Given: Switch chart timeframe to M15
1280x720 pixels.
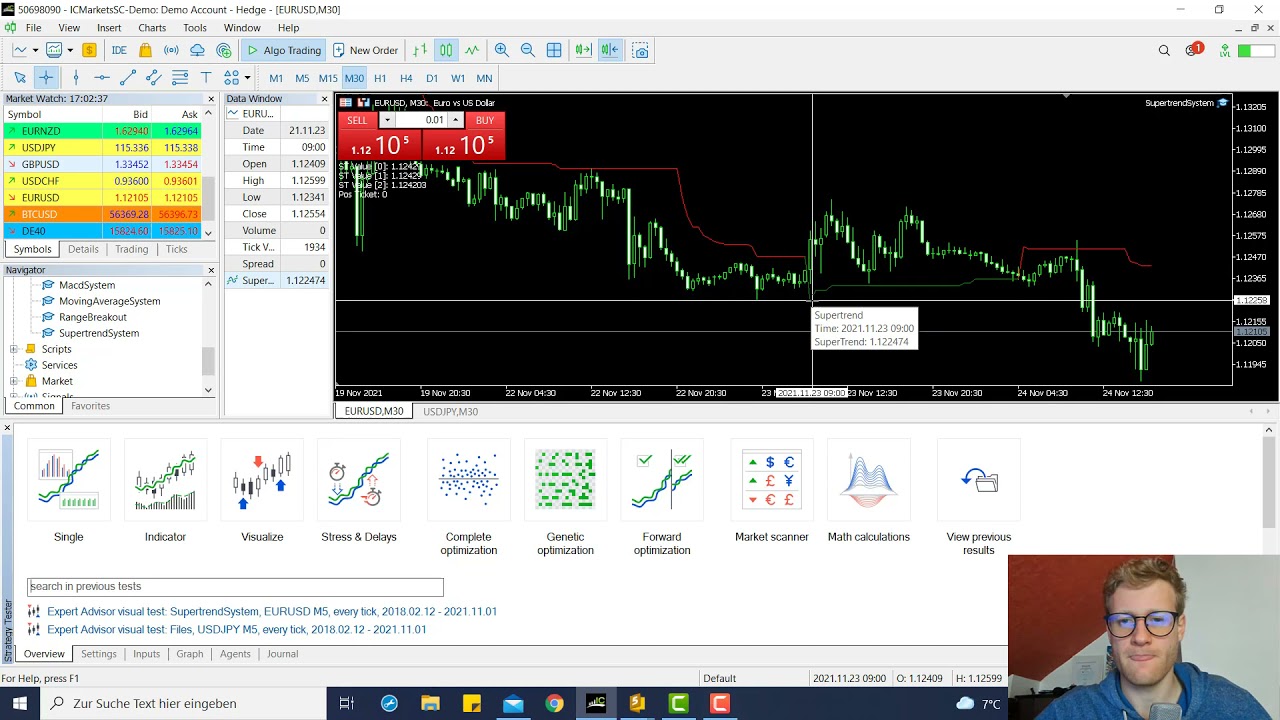Looking at the screenshot, I should click(328, 78).
